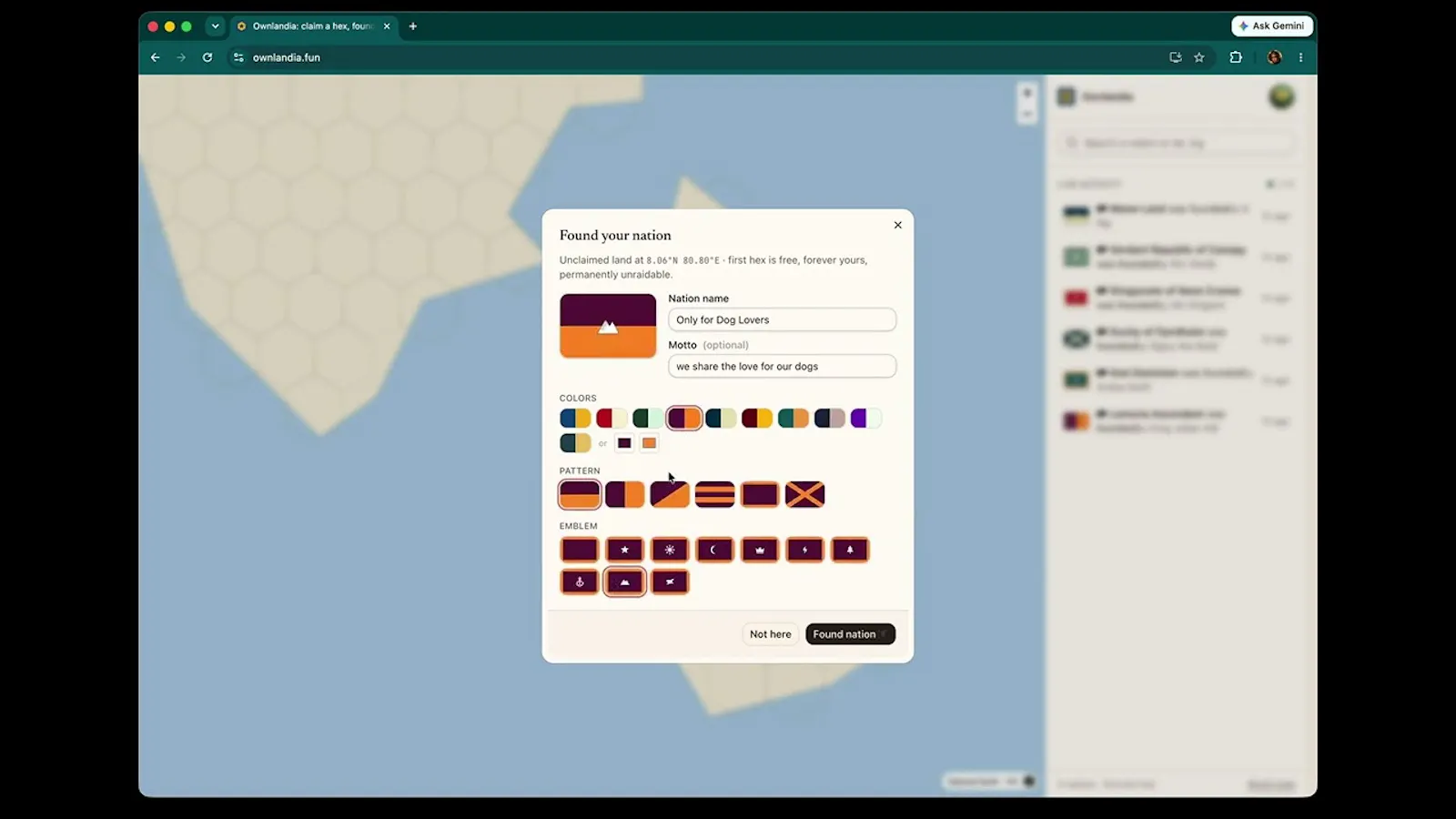Close the Found your nation dialog
1456x819 pixels.
(898, 225)
